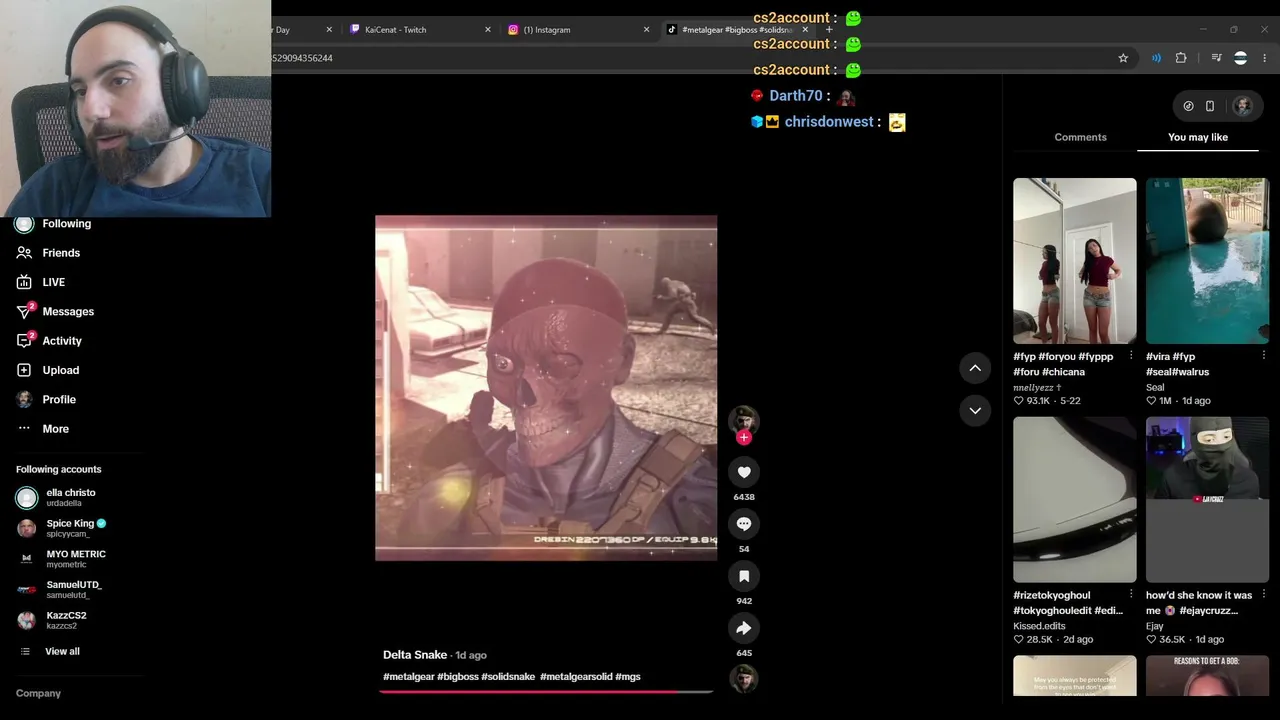
Task: Open options for the #vira #fyp video
Action: pyautogui.click(x=1264, y=356)
